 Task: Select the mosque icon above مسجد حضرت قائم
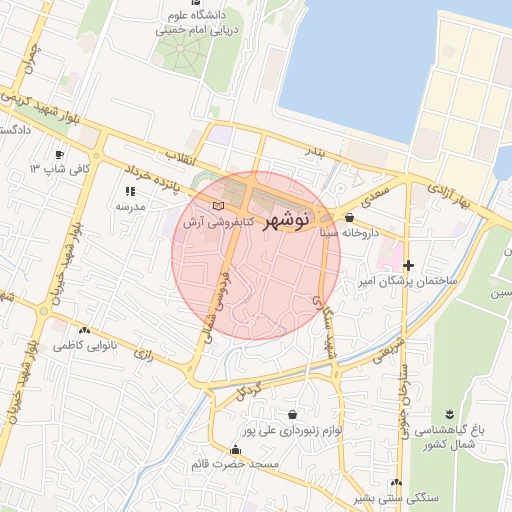[235, 449]
